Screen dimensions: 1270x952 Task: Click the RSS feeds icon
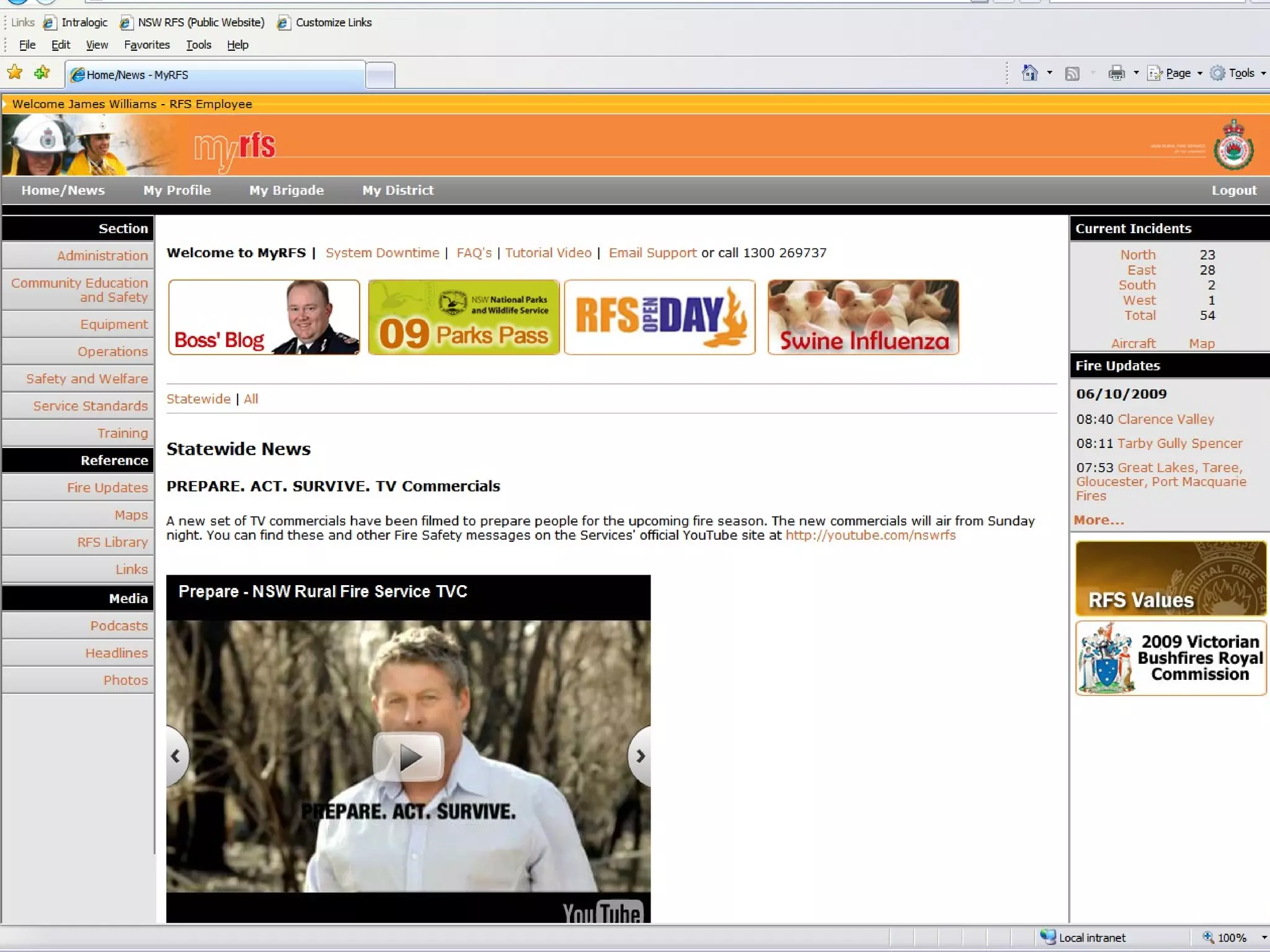tap(1072, 74)
